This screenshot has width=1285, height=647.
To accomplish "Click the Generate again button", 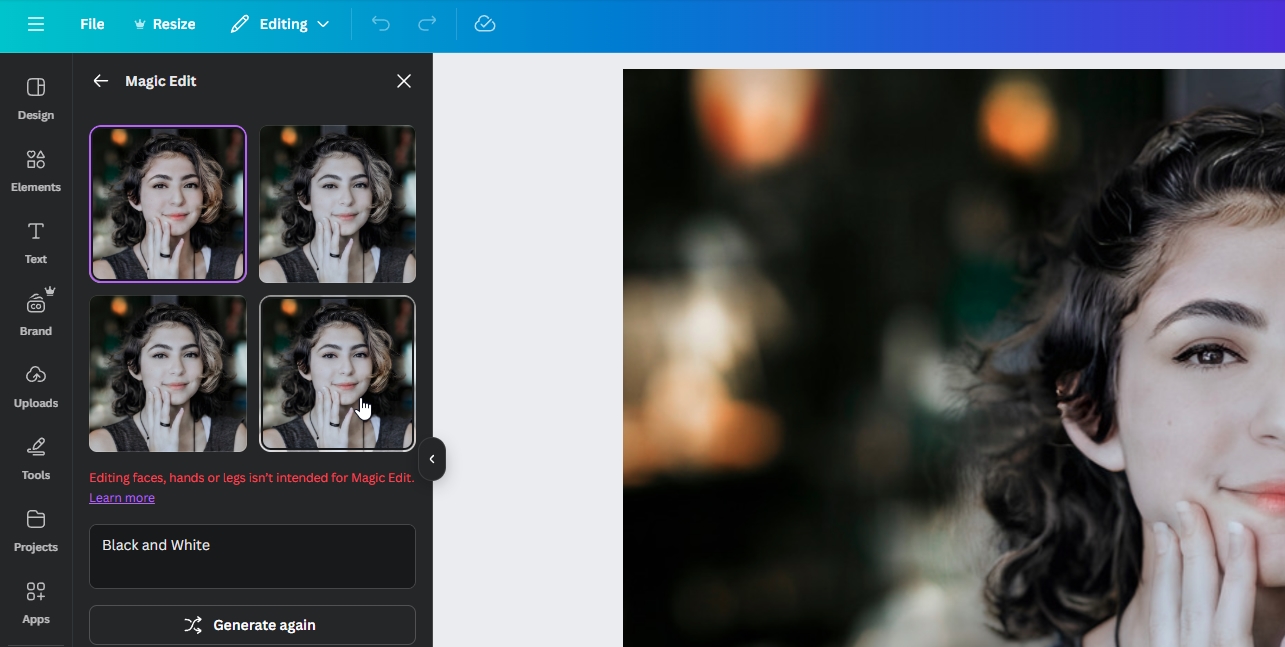I will pos(252,625).
